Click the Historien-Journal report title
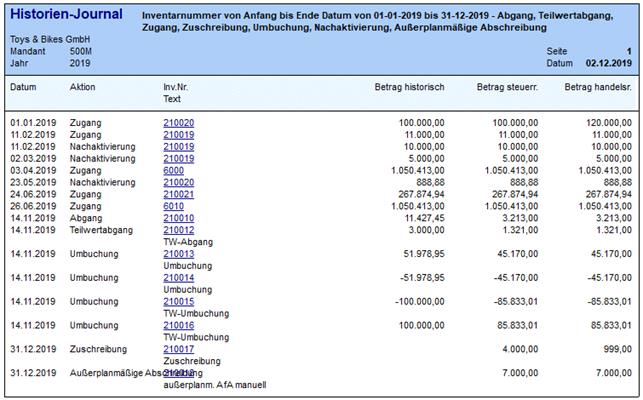This screenshot has width=643, height=400. click(x=66, y=14)
